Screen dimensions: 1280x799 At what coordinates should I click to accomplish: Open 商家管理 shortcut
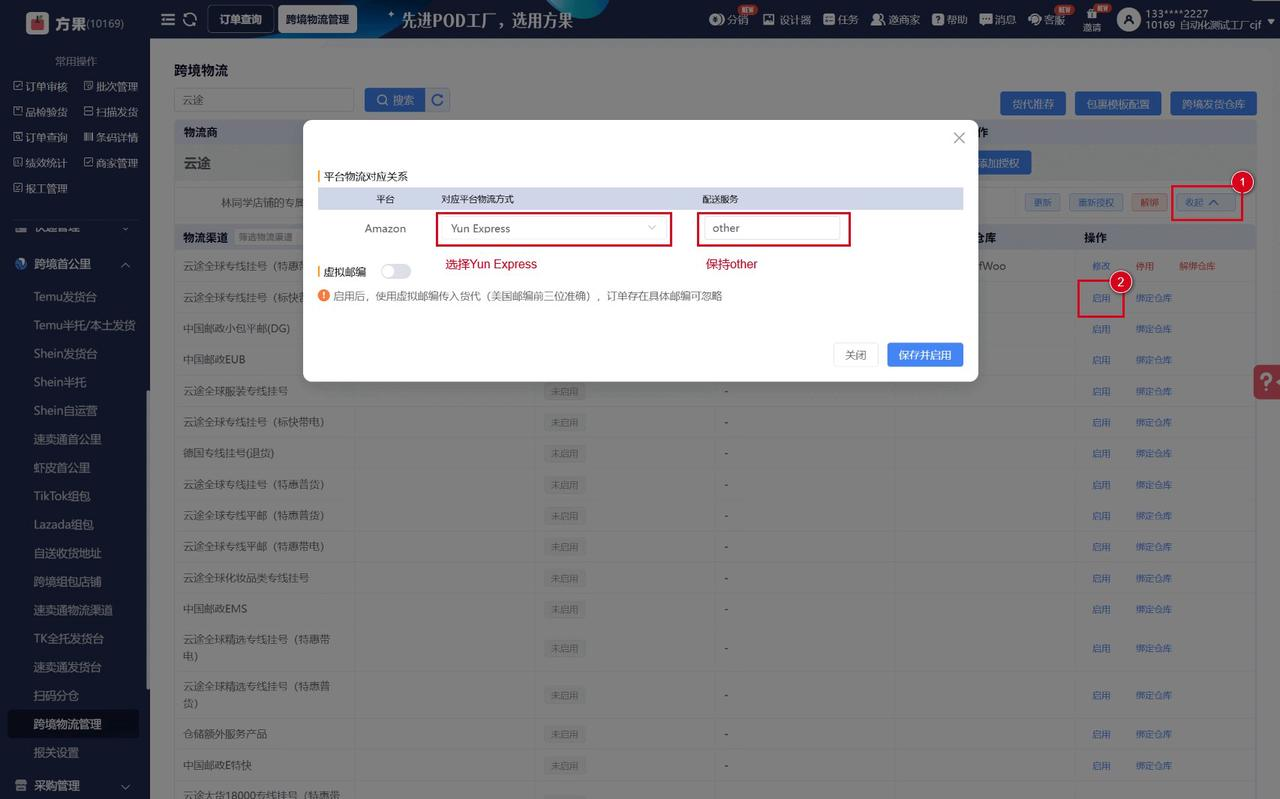[x=111, y=163]
